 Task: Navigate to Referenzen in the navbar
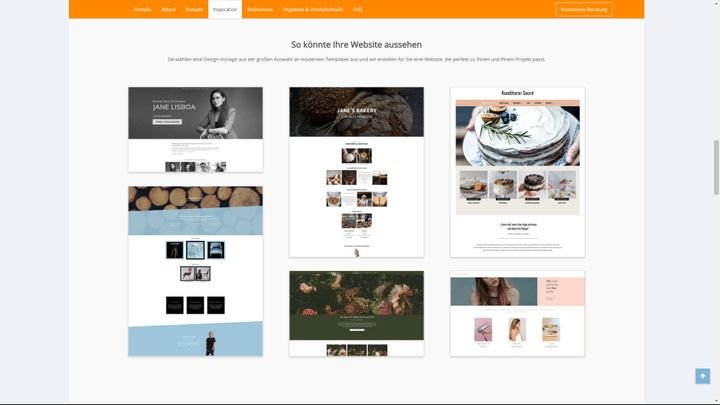(x=260, y=9)
